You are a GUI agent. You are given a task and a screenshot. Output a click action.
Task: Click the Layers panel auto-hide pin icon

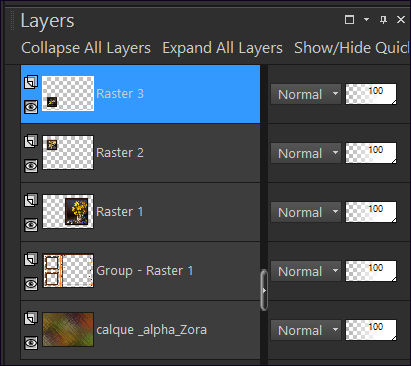383,20
